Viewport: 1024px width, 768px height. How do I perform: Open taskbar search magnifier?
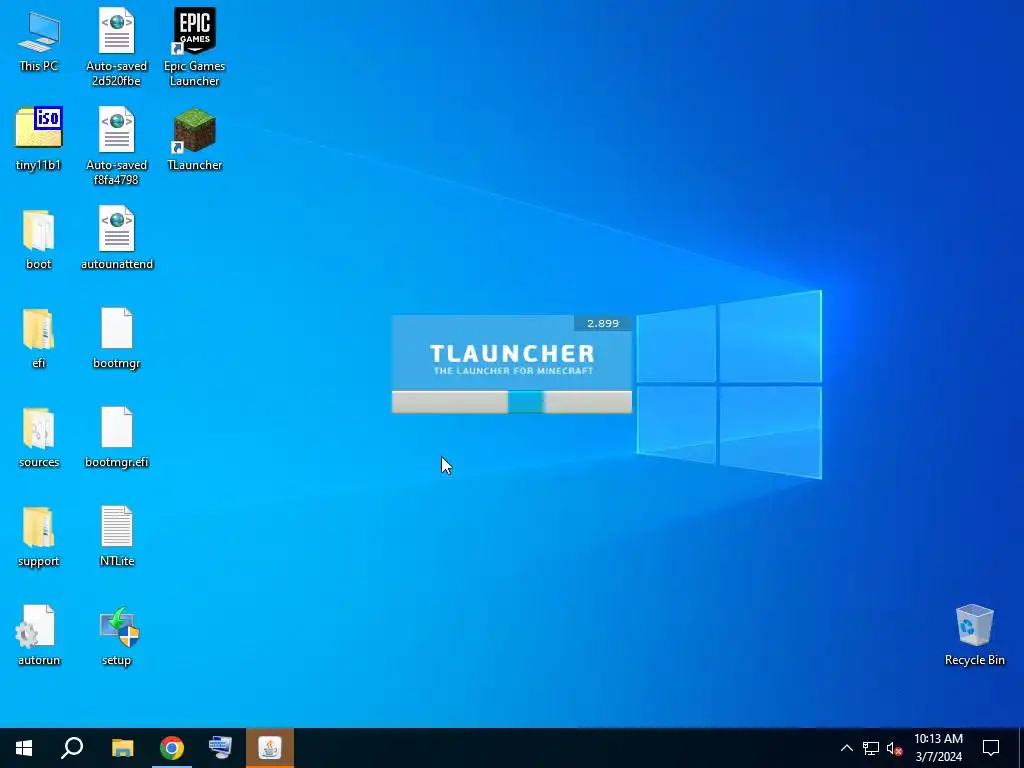tap(72, 748)
